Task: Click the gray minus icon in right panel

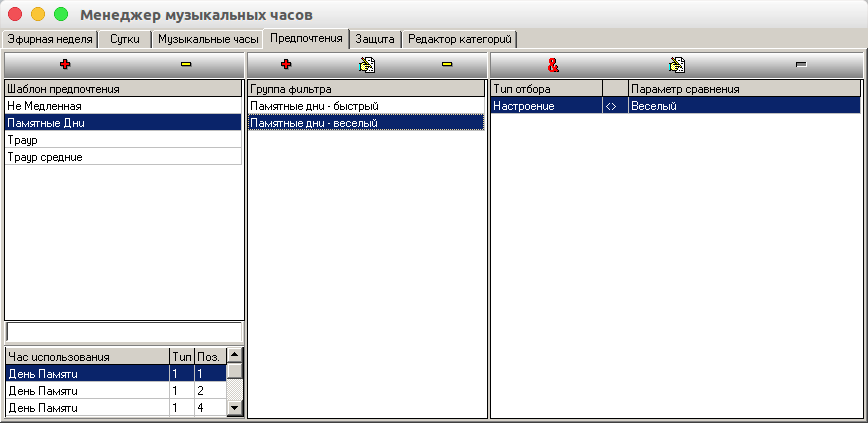Action: [x=800, y=64]
